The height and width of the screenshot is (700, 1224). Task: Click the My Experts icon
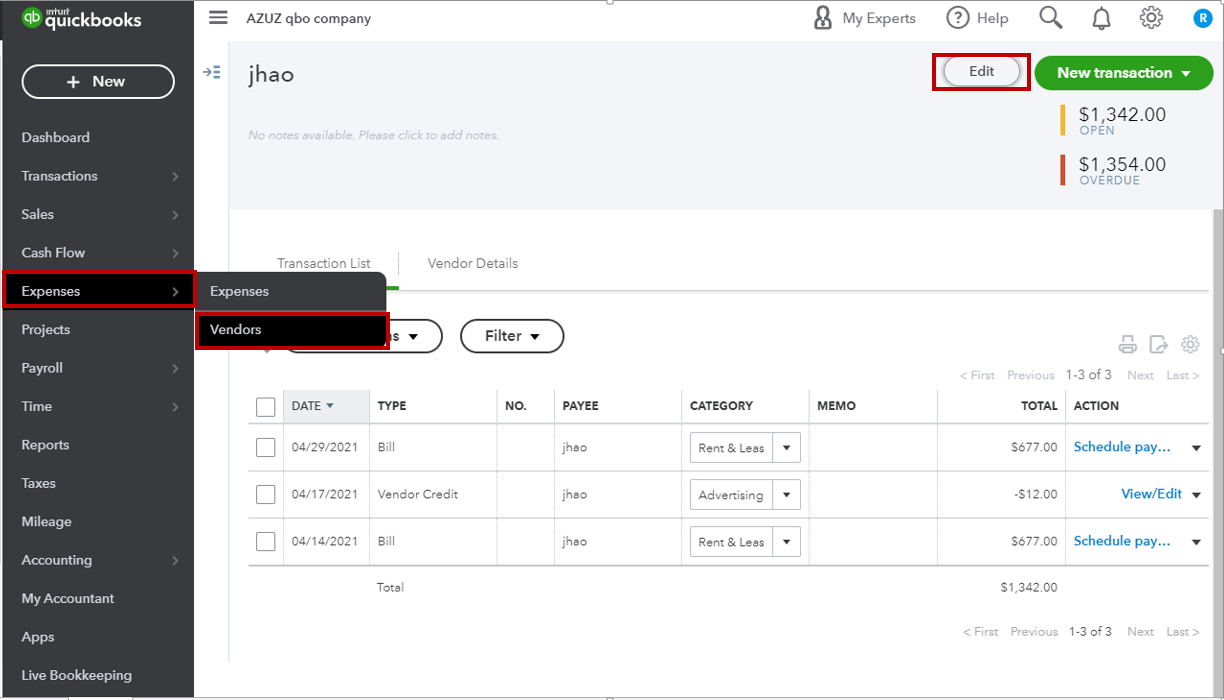click(823, 17)
